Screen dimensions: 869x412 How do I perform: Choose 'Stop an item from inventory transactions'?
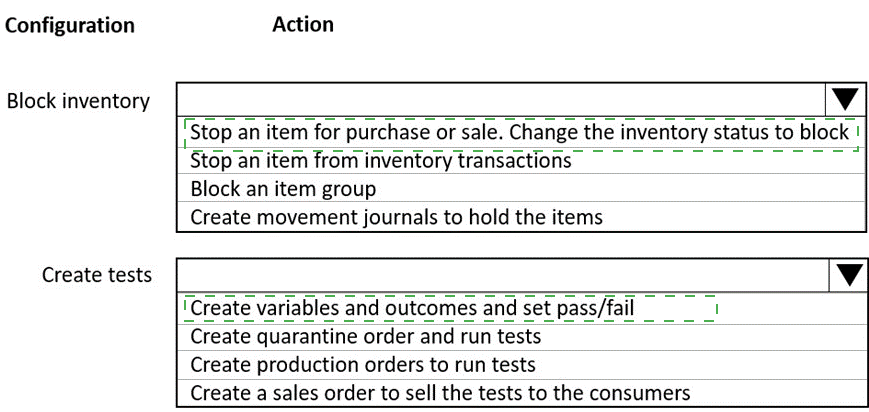[x=380, y=160]
